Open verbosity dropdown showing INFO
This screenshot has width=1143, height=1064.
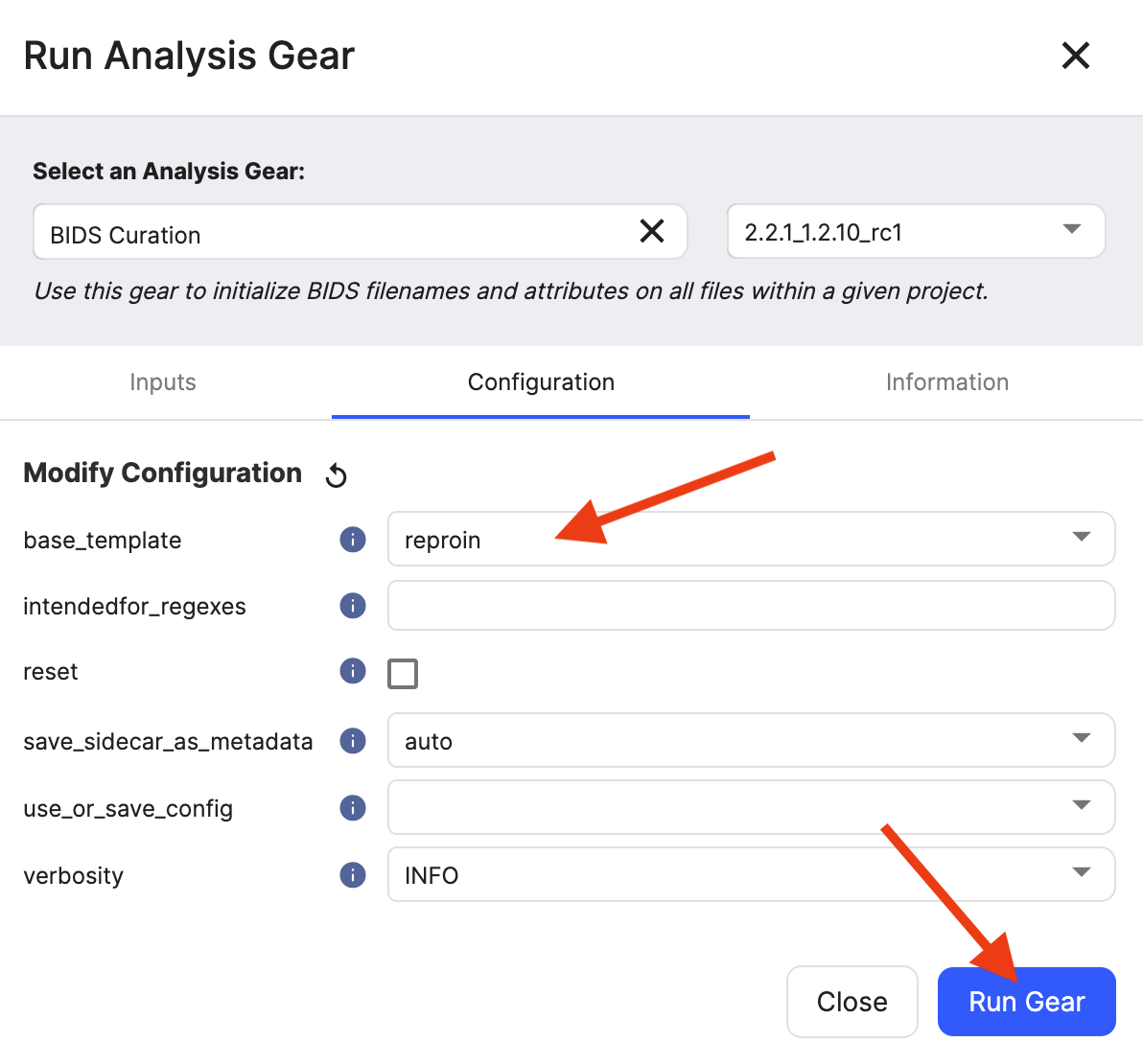click(x=751, y=874)
